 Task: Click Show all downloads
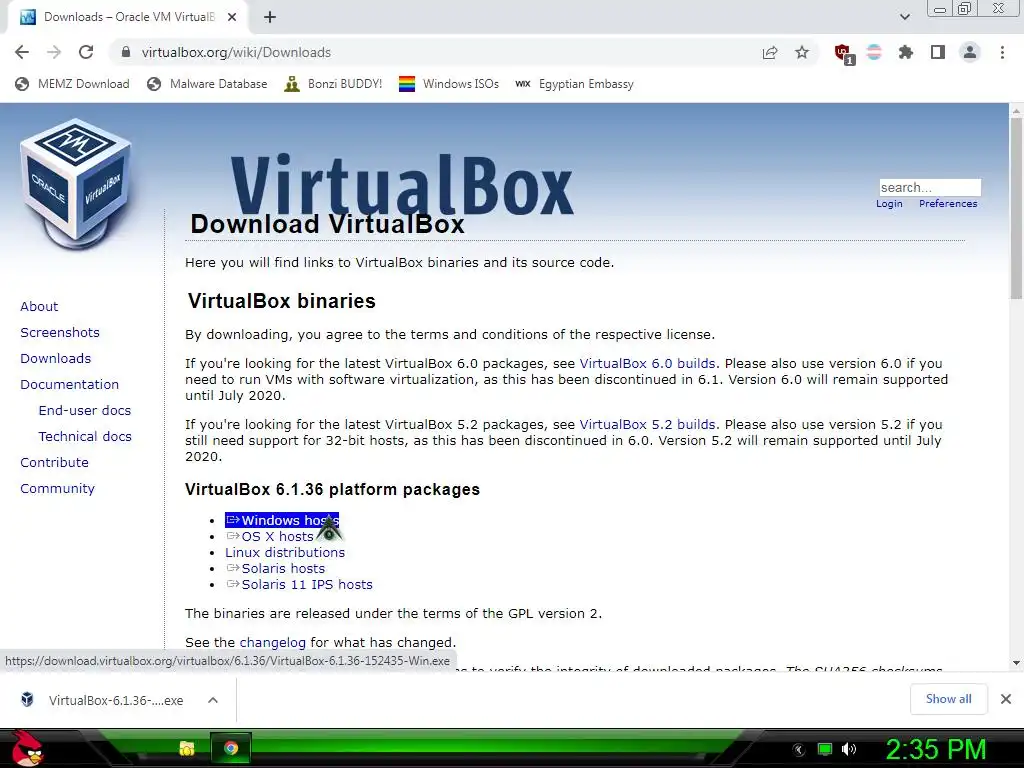(948, 699)
